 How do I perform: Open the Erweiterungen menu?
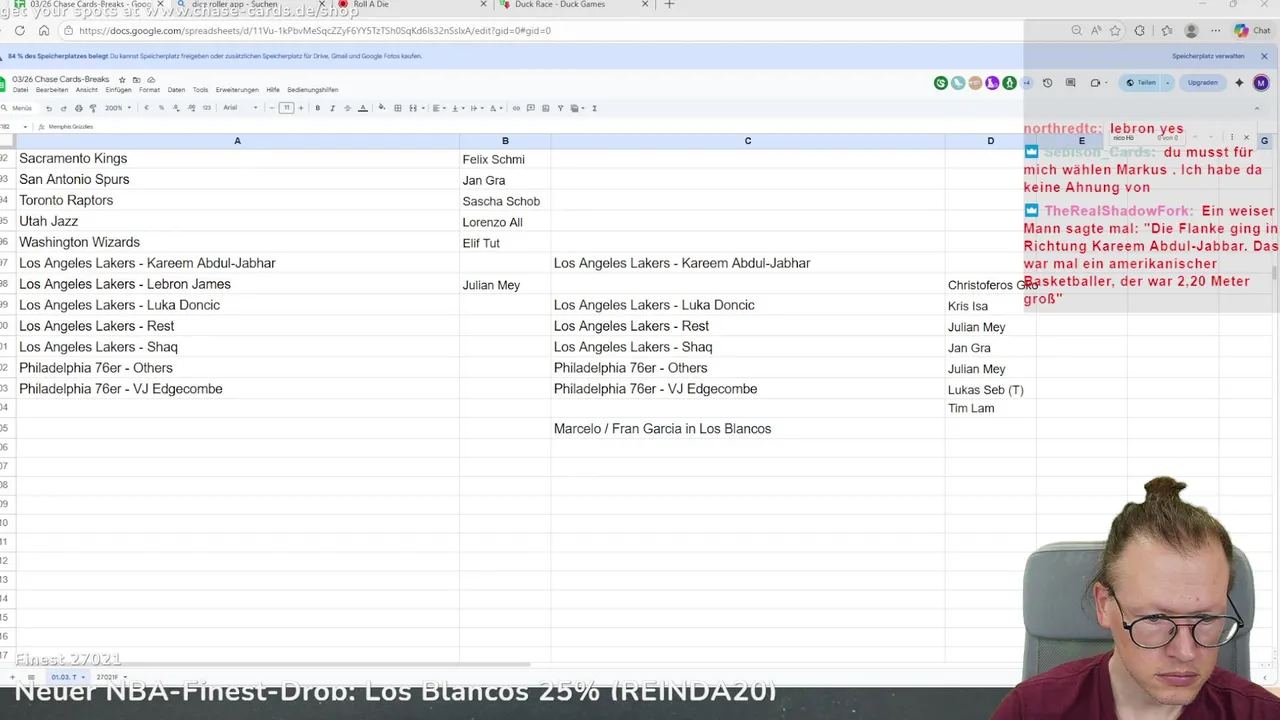coord(237,90)
